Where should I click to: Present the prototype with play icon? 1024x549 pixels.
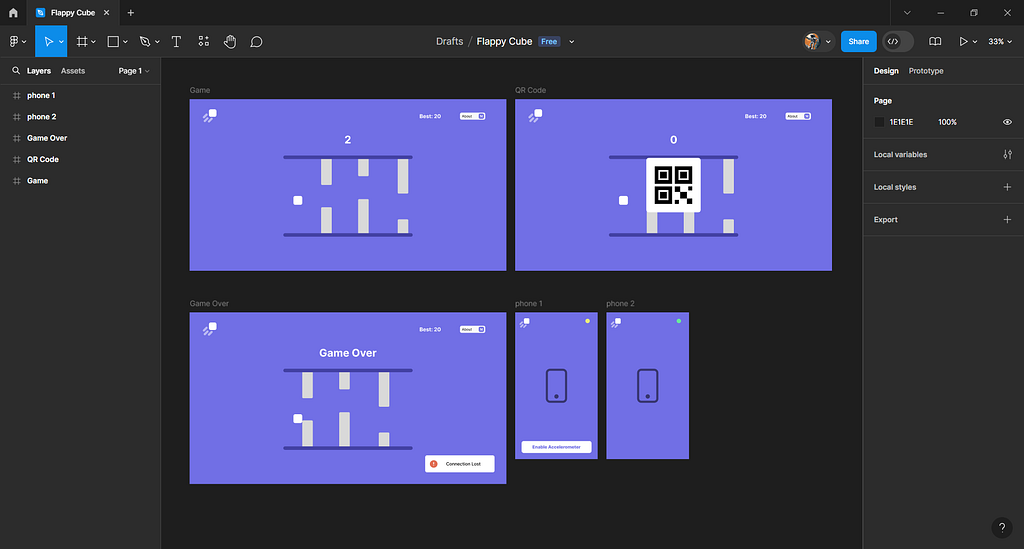(963, 41)
